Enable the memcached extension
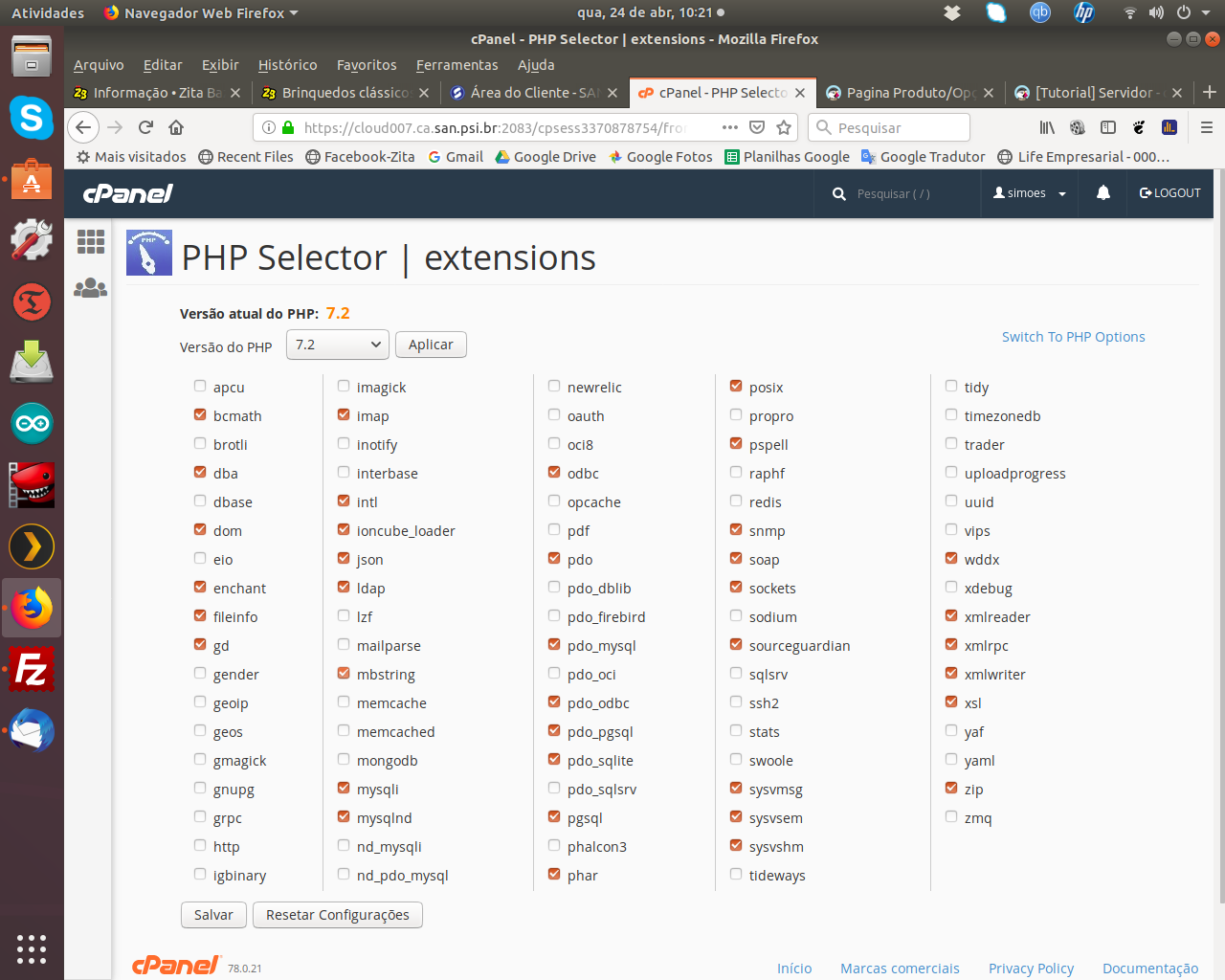1225x980 pixels. click(x=344, y=730)
